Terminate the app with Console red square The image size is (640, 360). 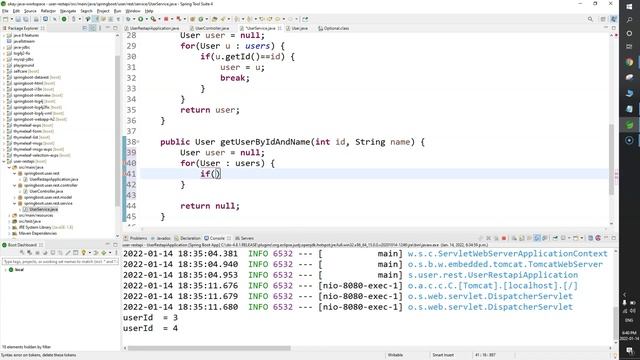coord(504,238)
